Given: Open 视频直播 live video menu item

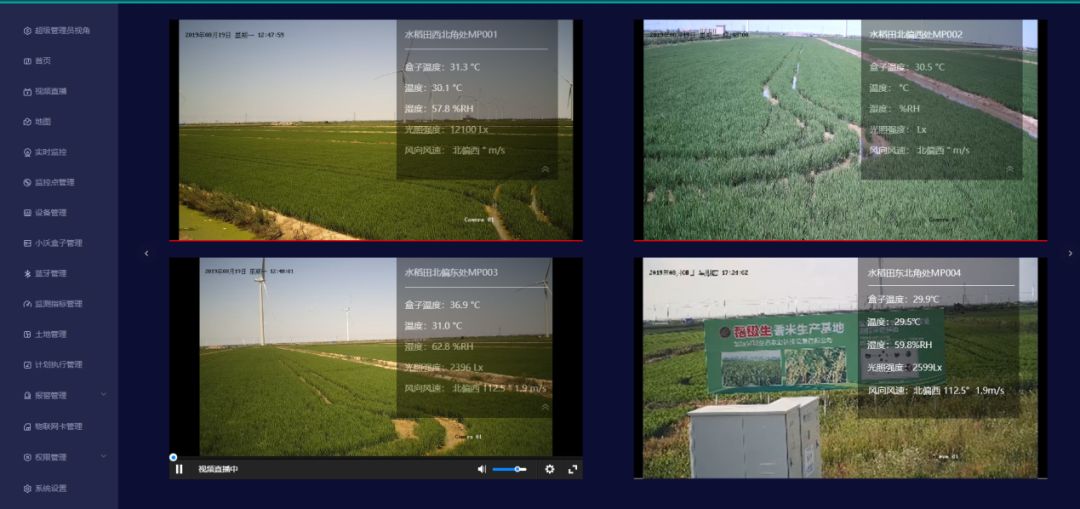Looking at the screenshot, I should 50,91.
